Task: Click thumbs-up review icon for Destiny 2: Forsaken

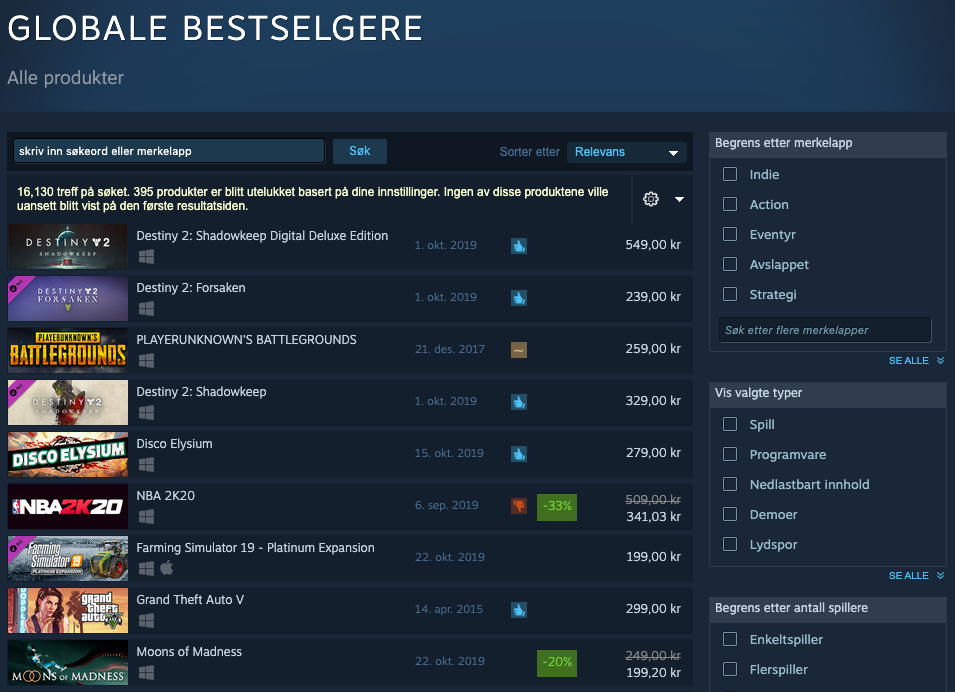Action: [x=519, y=298]
